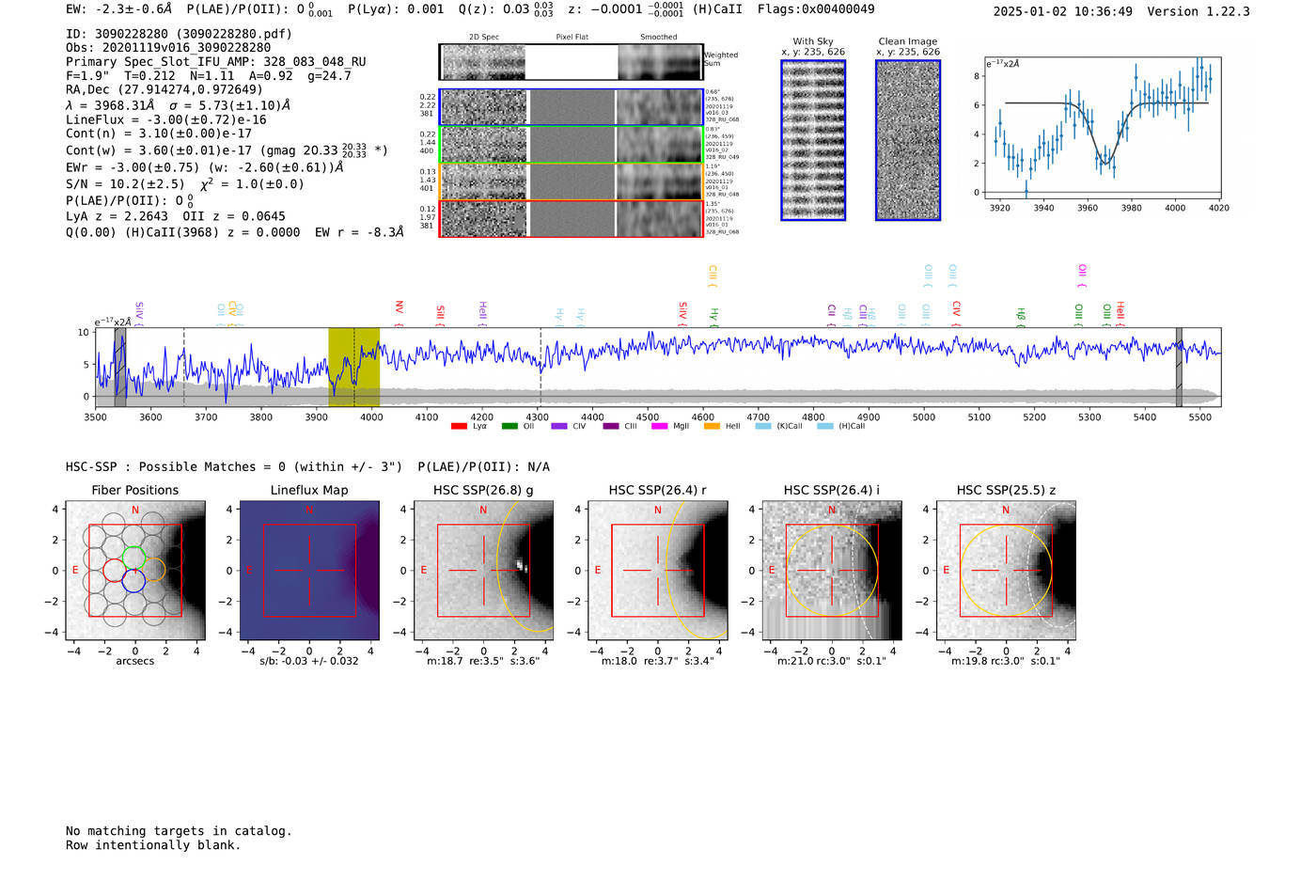
Task: Select the Cont(w) gmag line
Action: point(227,150)
